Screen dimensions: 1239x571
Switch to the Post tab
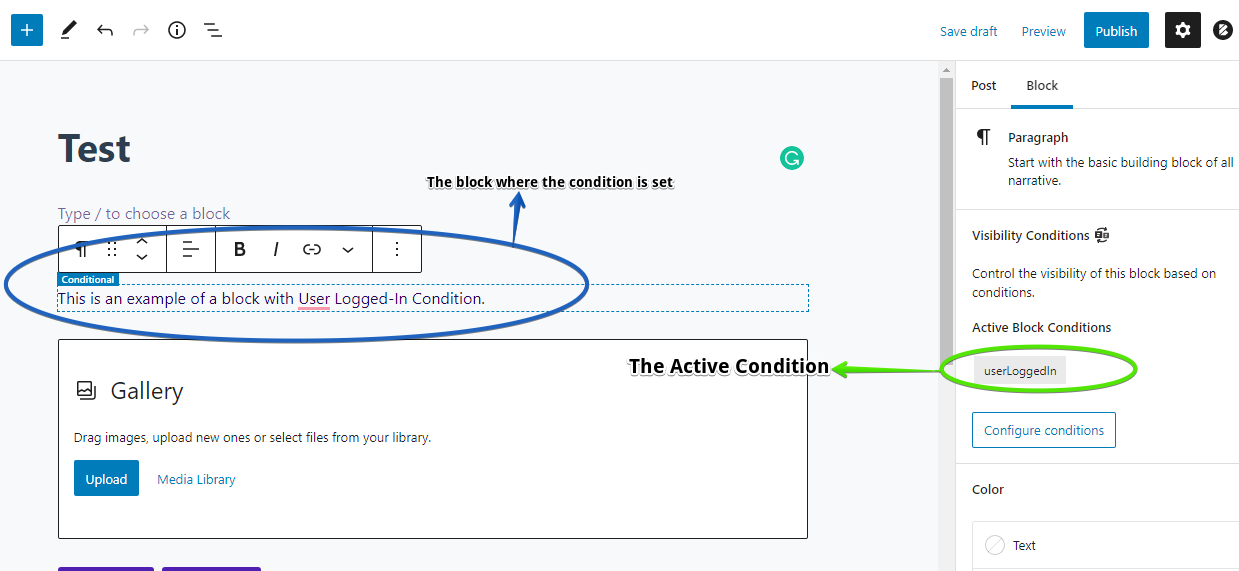click(x=984, y=86)
